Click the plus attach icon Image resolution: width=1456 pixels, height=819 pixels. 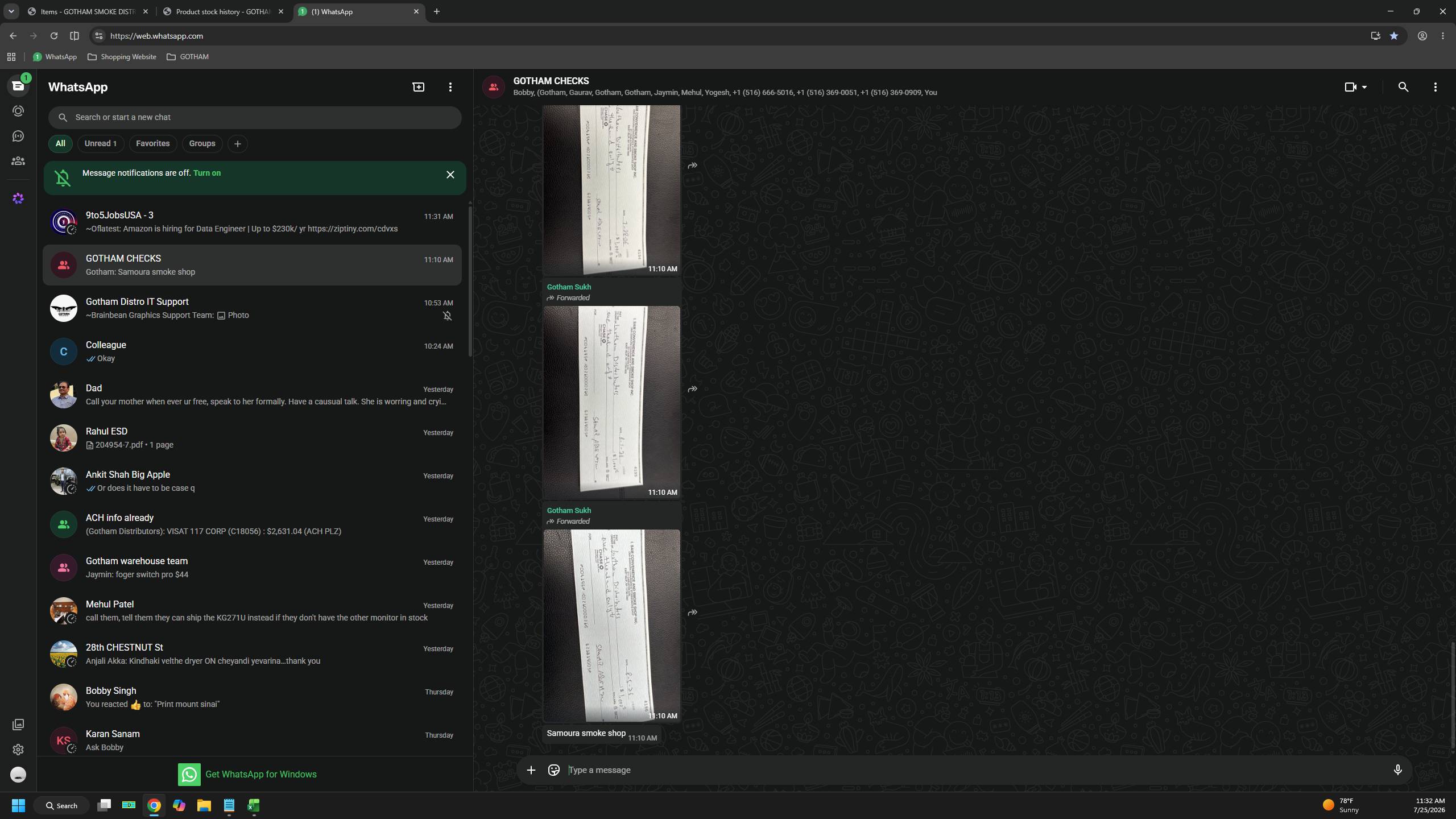click(x=531, y=770)
